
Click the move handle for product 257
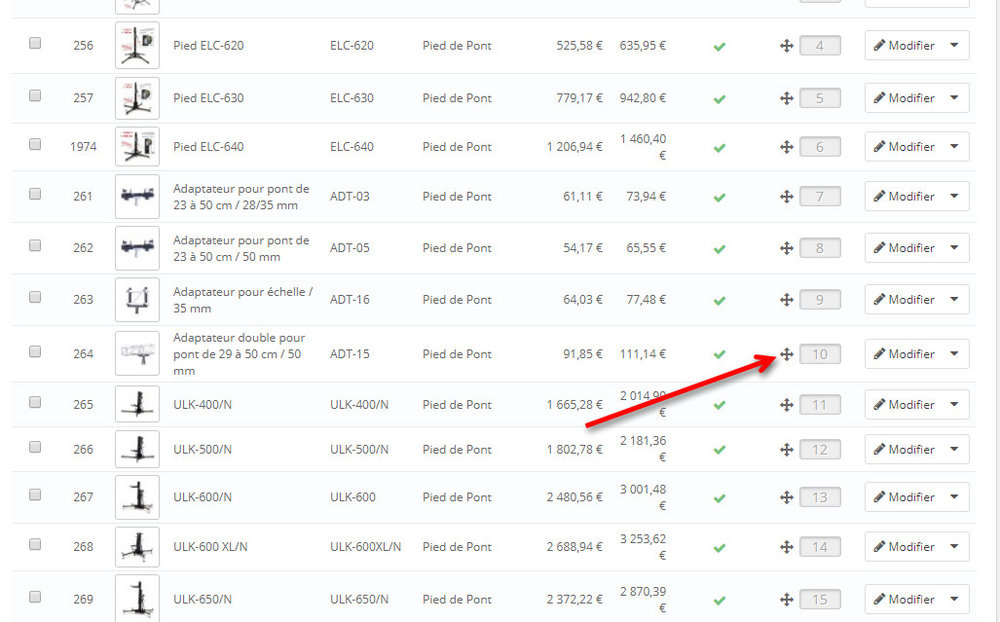[x=786, y=98]
